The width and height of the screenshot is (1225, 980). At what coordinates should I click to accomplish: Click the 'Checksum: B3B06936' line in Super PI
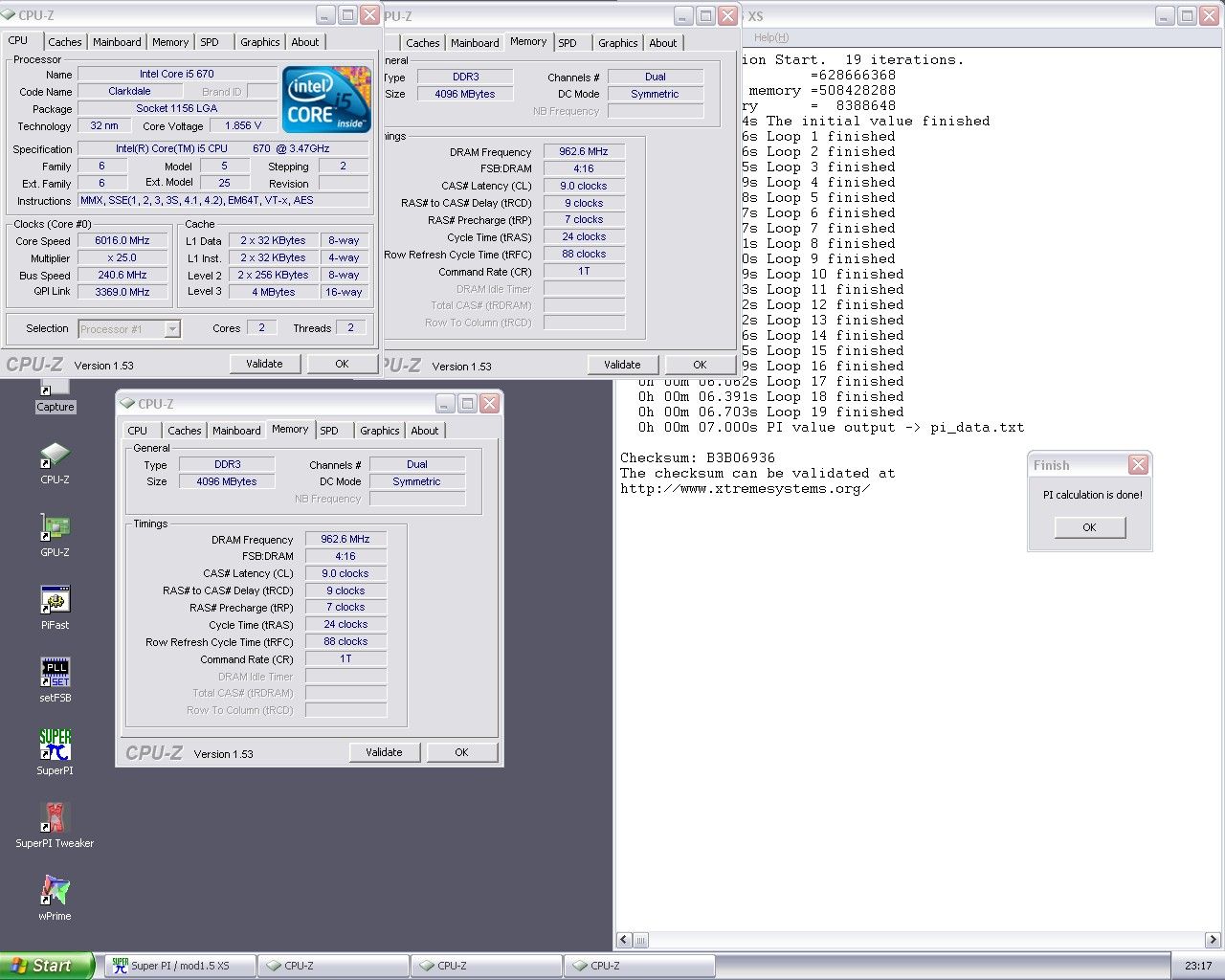[698, 458]
